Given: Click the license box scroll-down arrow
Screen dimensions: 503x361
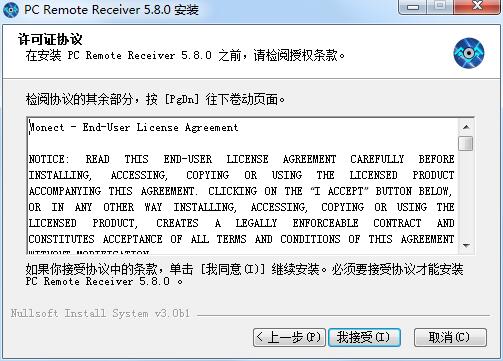Looking at the screenshot, I should (466, 246).
